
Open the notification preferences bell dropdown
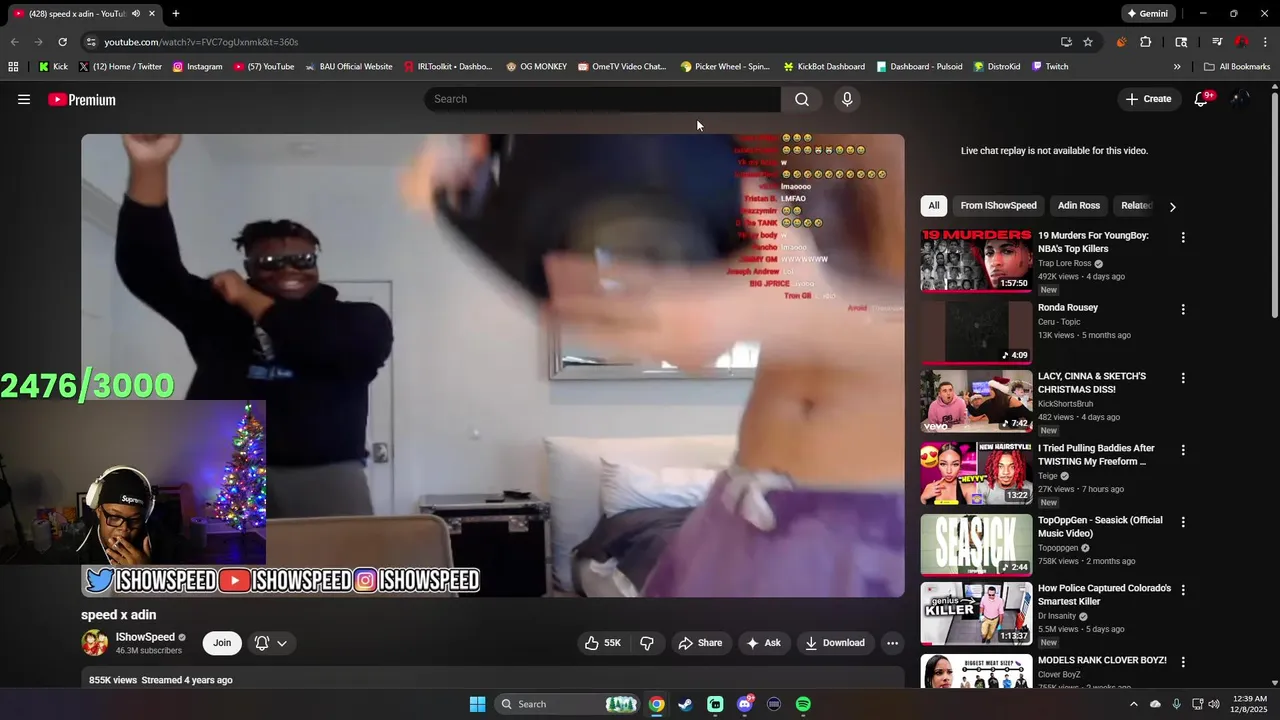point(271,643)
